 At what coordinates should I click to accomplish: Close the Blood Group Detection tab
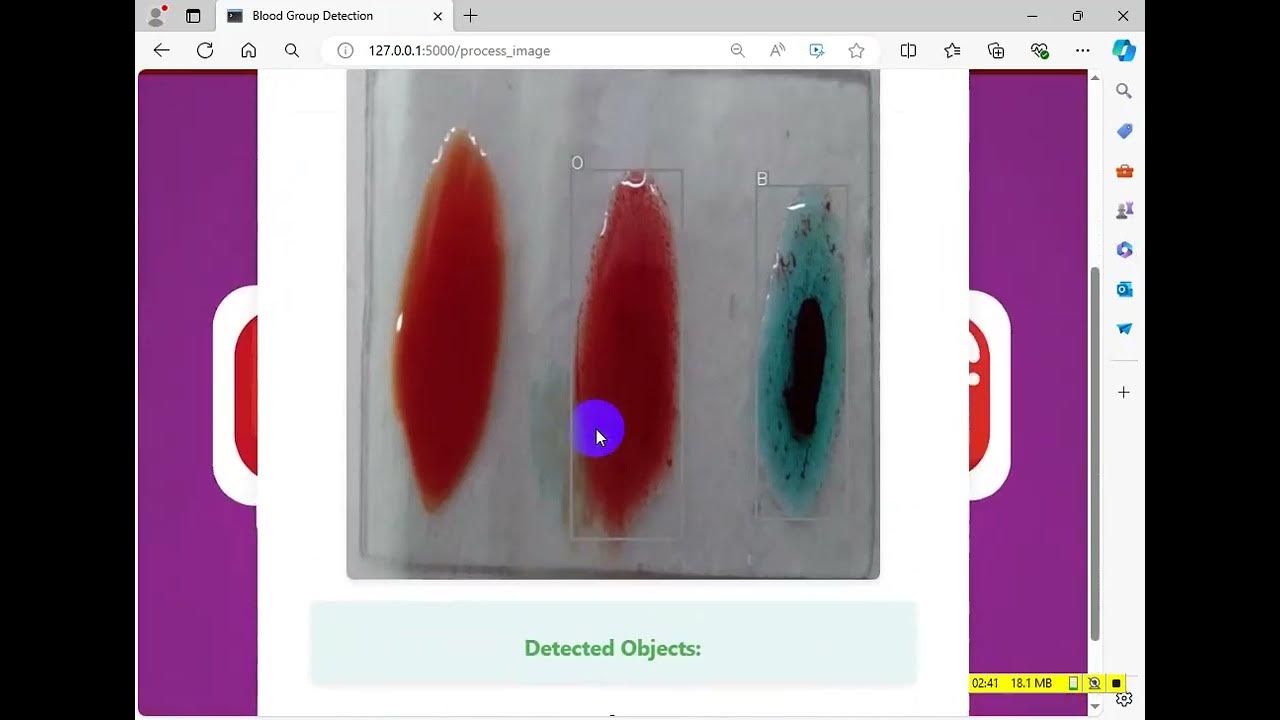click(x=437, y=16)
